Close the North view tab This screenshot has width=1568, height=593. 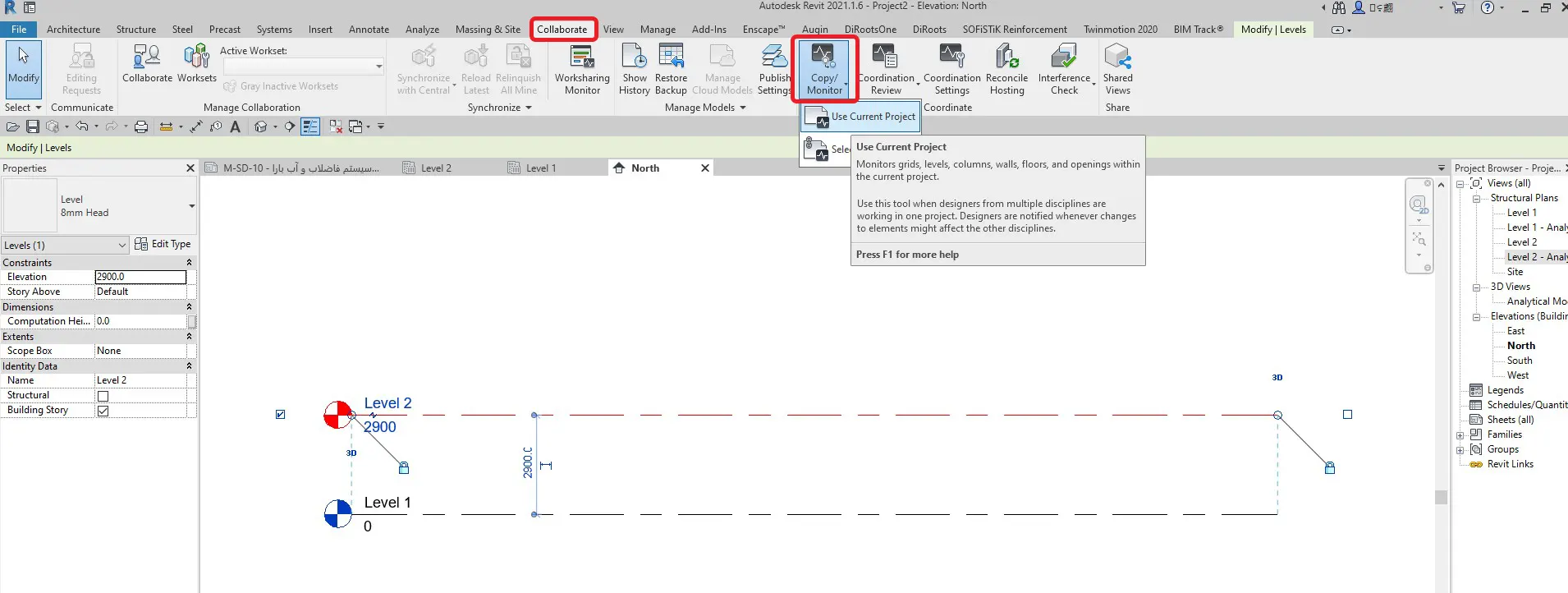coord(704,168)
